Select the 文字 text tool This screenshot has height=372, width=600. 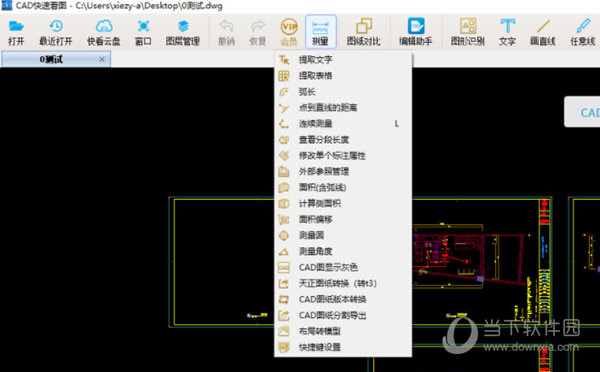pos(507,33)
